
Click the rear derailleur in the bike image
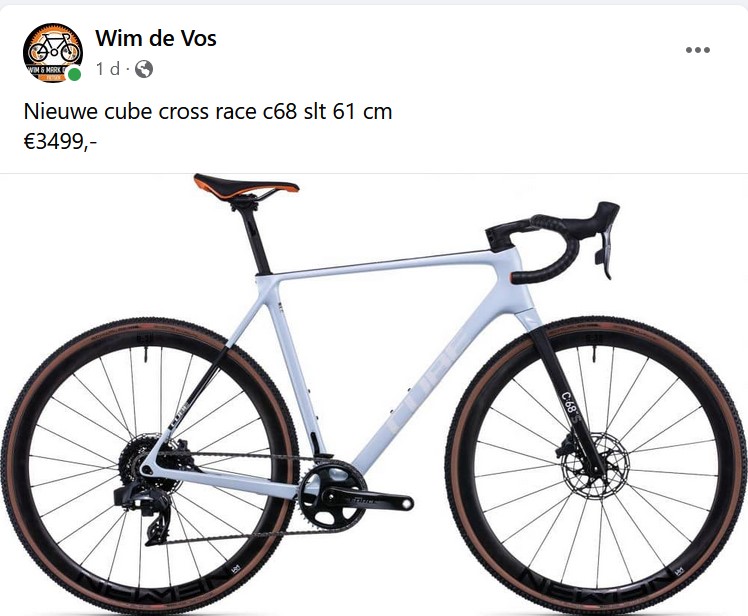(x=145, y=515)
